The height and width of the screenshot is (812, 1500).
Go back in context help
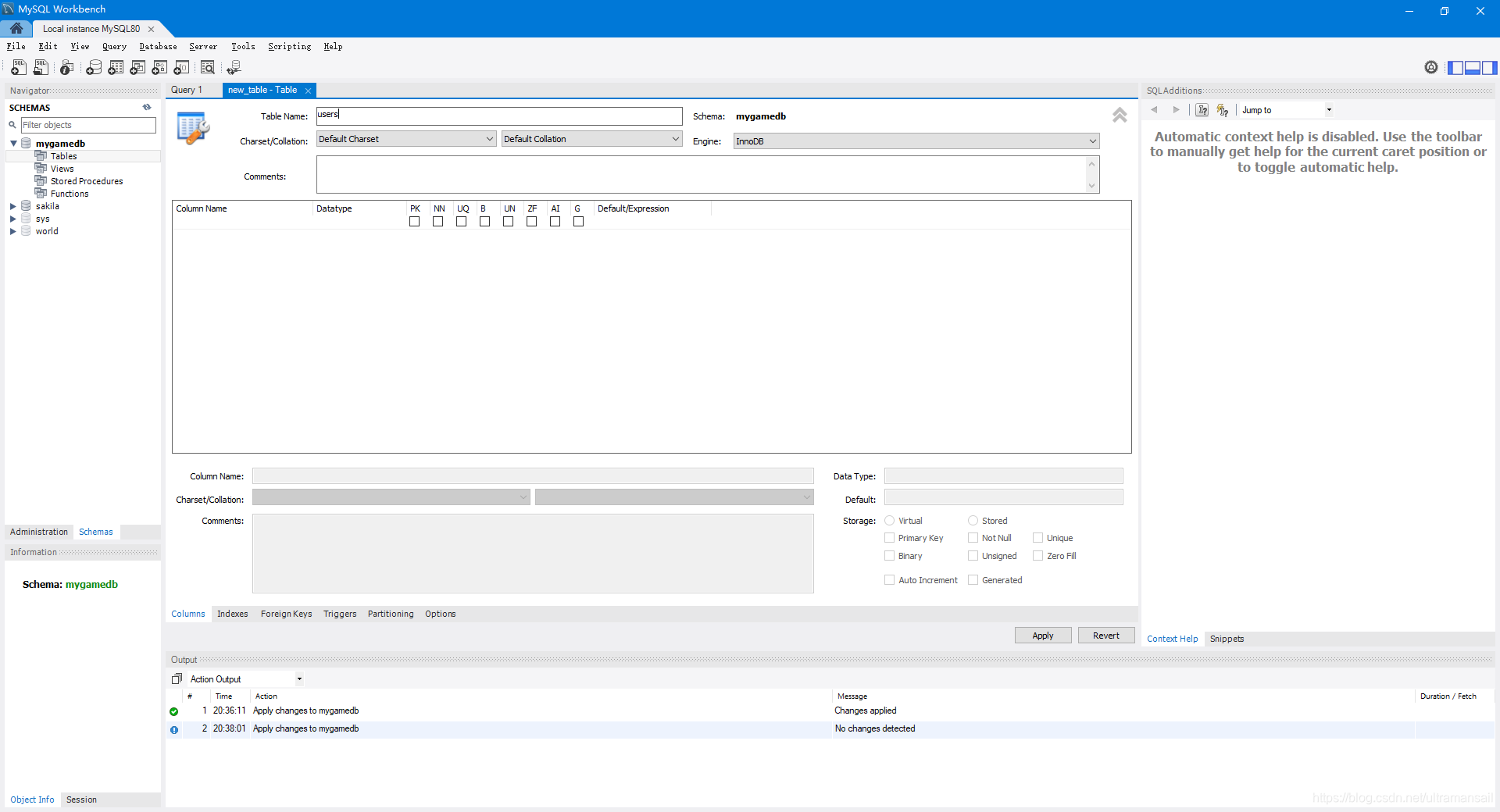[x=1154, y=110]
